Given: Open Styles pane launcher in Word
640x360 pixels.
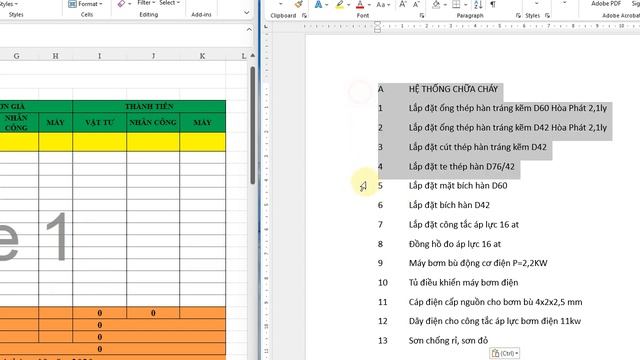Looking at the screenshot, I should (x=547, y=16).
